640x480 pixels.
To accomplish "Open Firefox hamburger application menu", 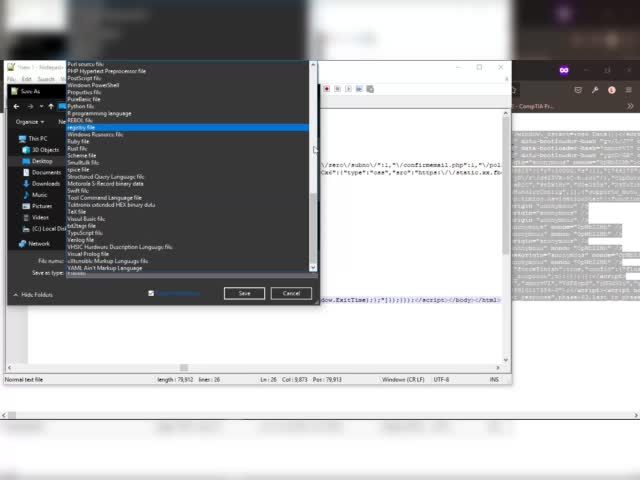I will 629,90.
